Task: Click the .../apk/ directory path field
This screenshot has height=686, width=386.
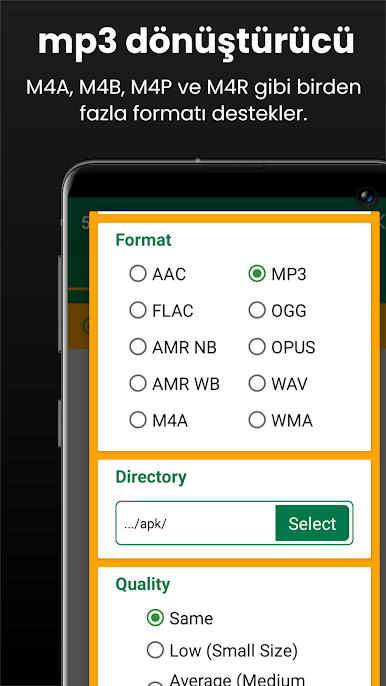Action: pos(196,523)
